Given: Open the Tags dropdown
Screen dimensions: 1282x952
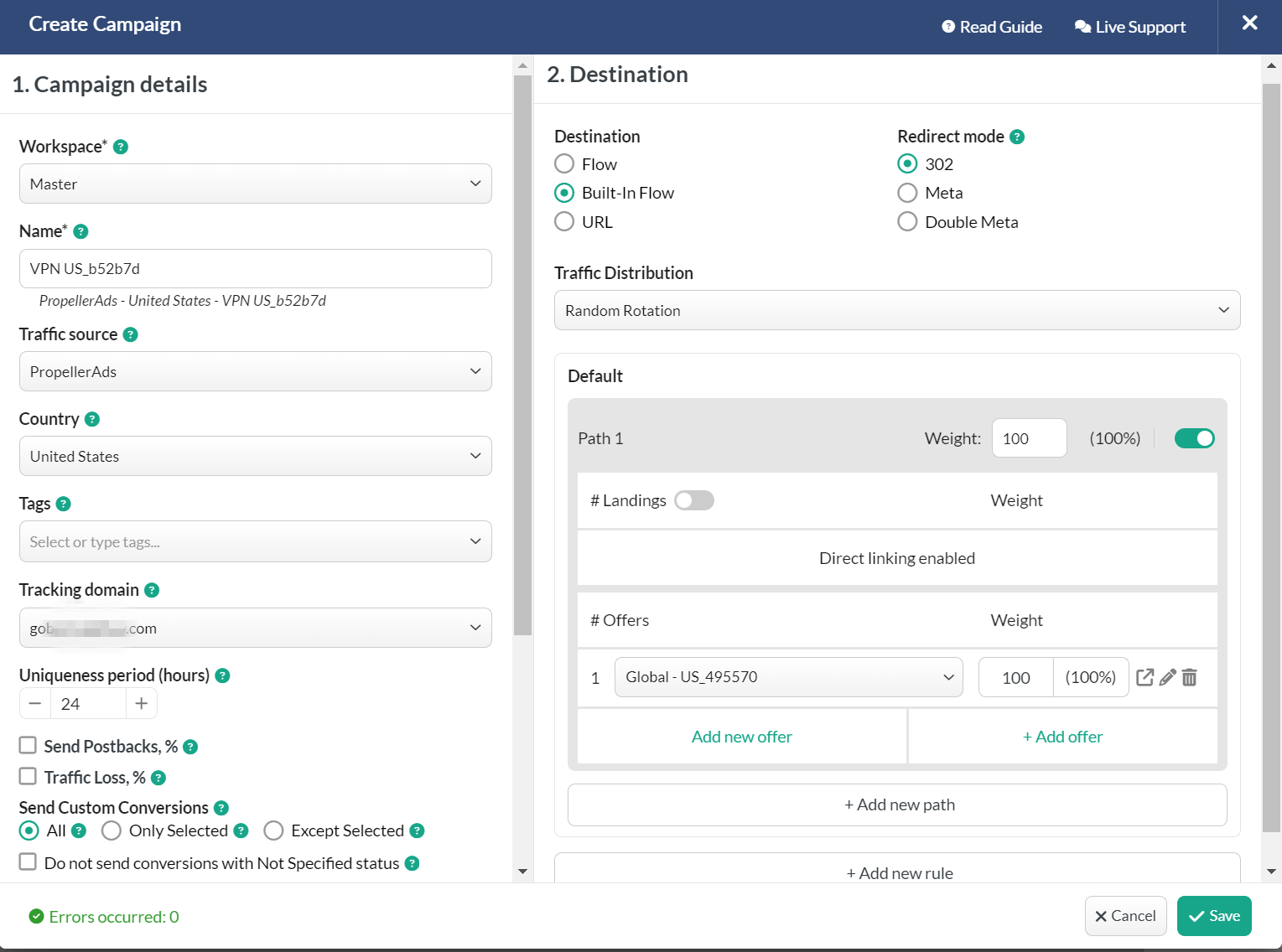Looking at the screenshot, I should coord(256,541).
